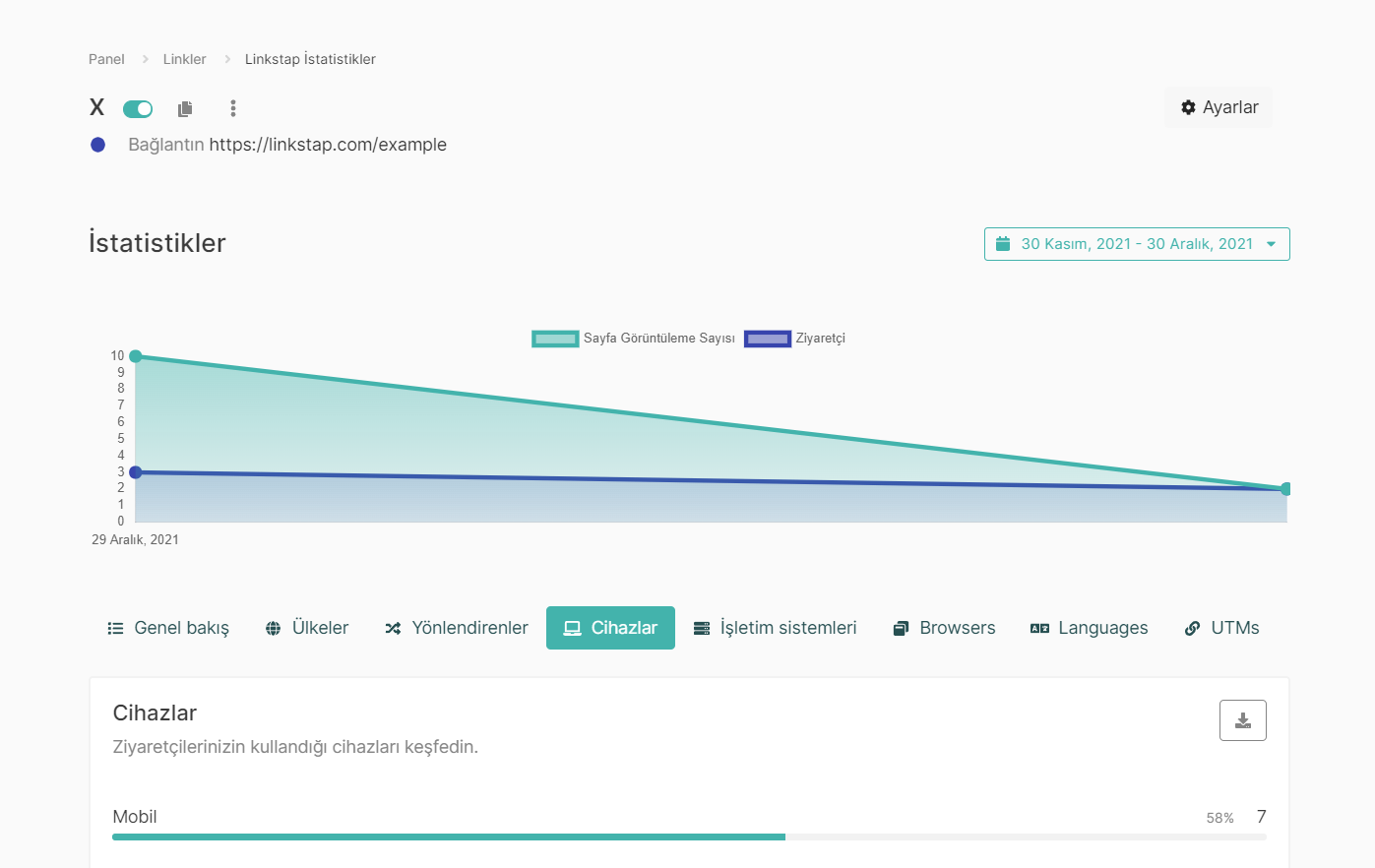The height and width of the screenshot is (868, 1375).
Task: Open the three-dot more options menu
Action: (x=233, y=108)
